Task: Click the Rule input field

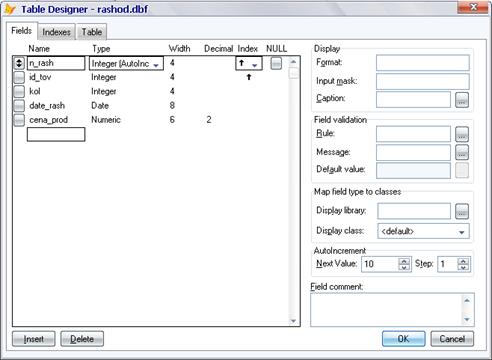Action: click(x=413, y=134)
